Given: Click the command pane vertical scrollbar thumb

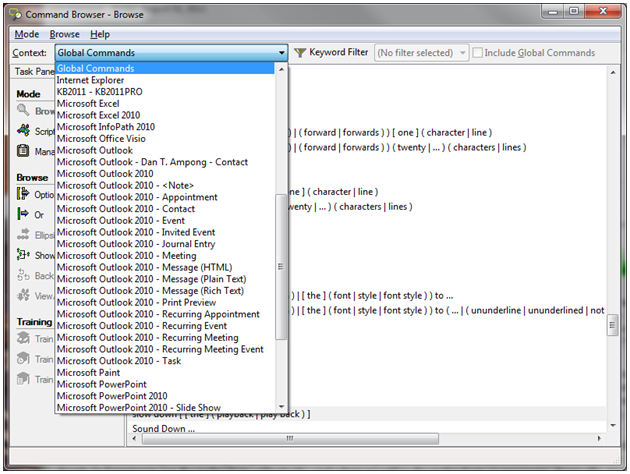Looking at the screenshot, I should point(612,325).
